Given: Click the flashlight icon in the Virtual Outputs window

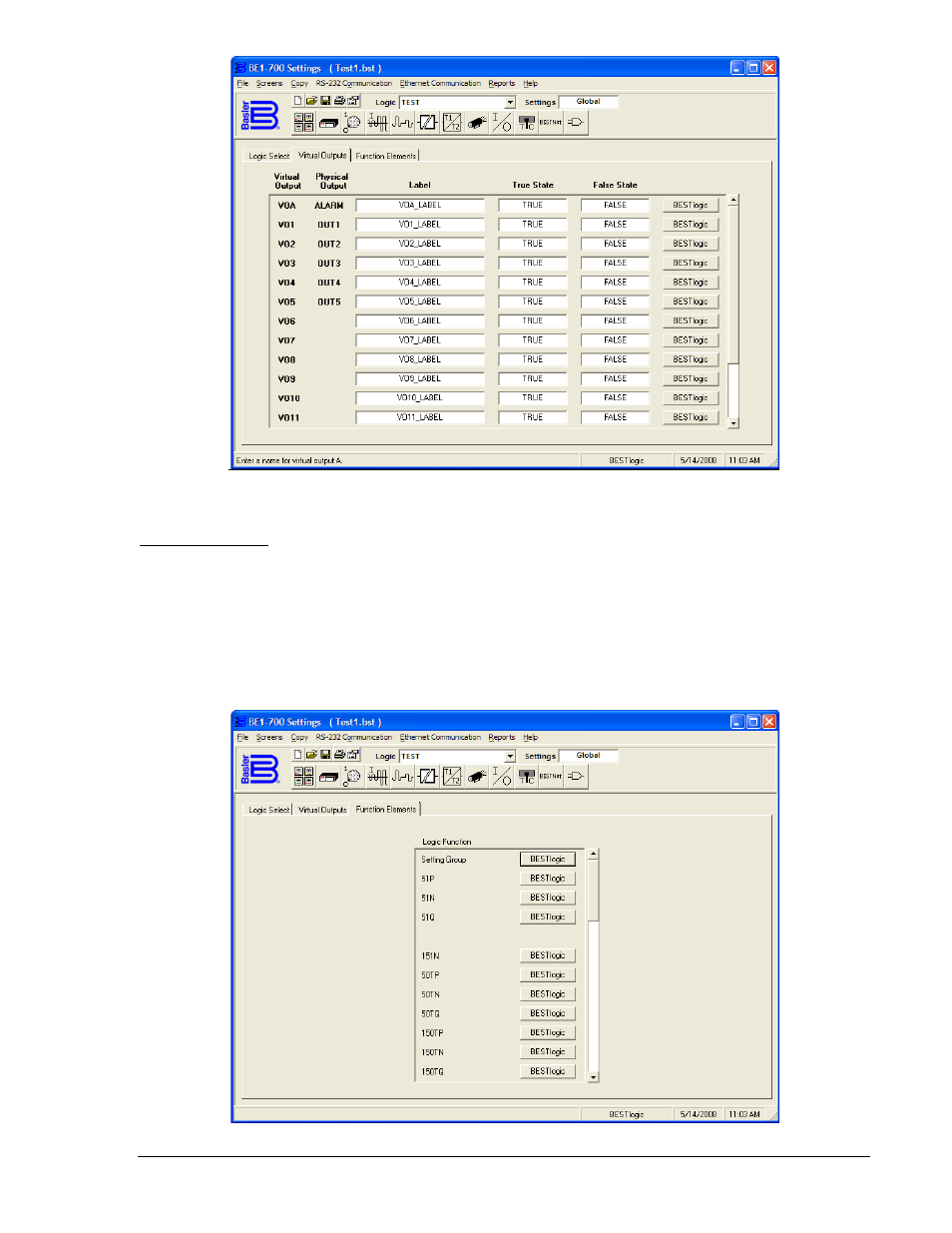Looking at the screenshot, I should (477, 122).
